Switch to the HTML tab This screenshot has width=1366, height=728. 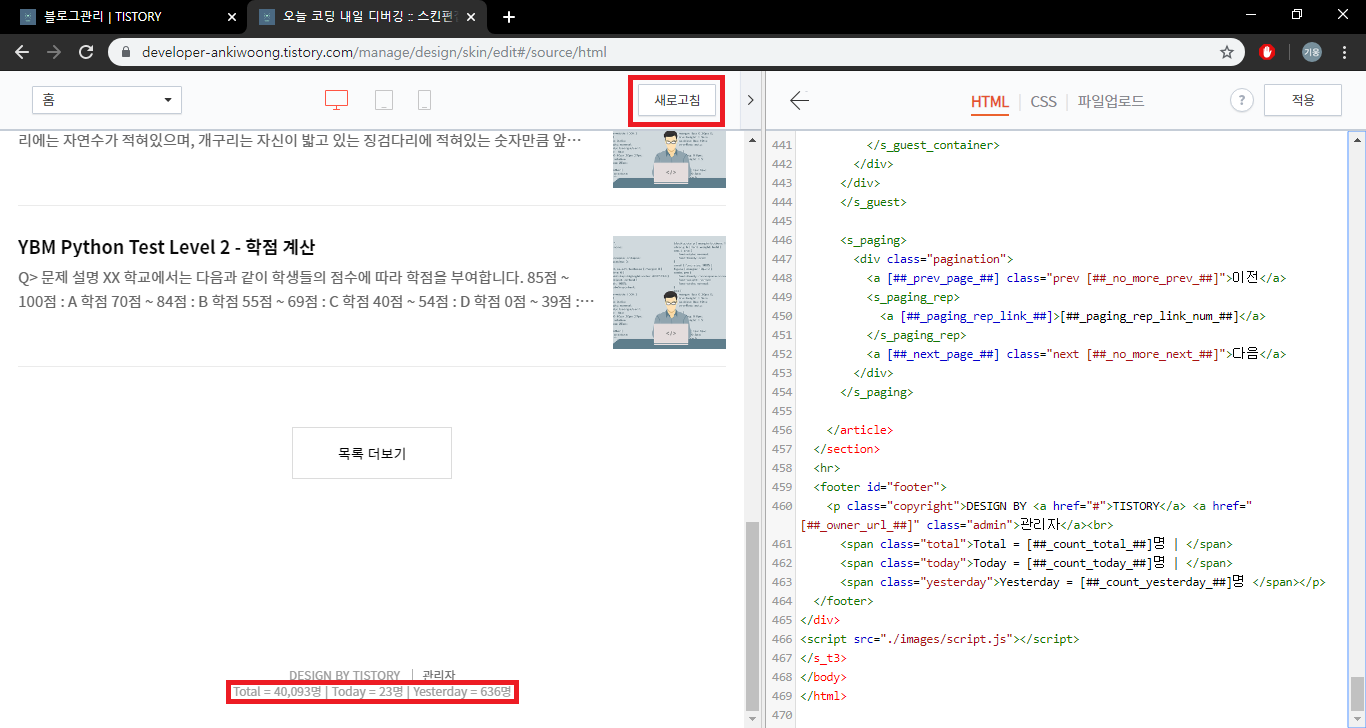990,101
